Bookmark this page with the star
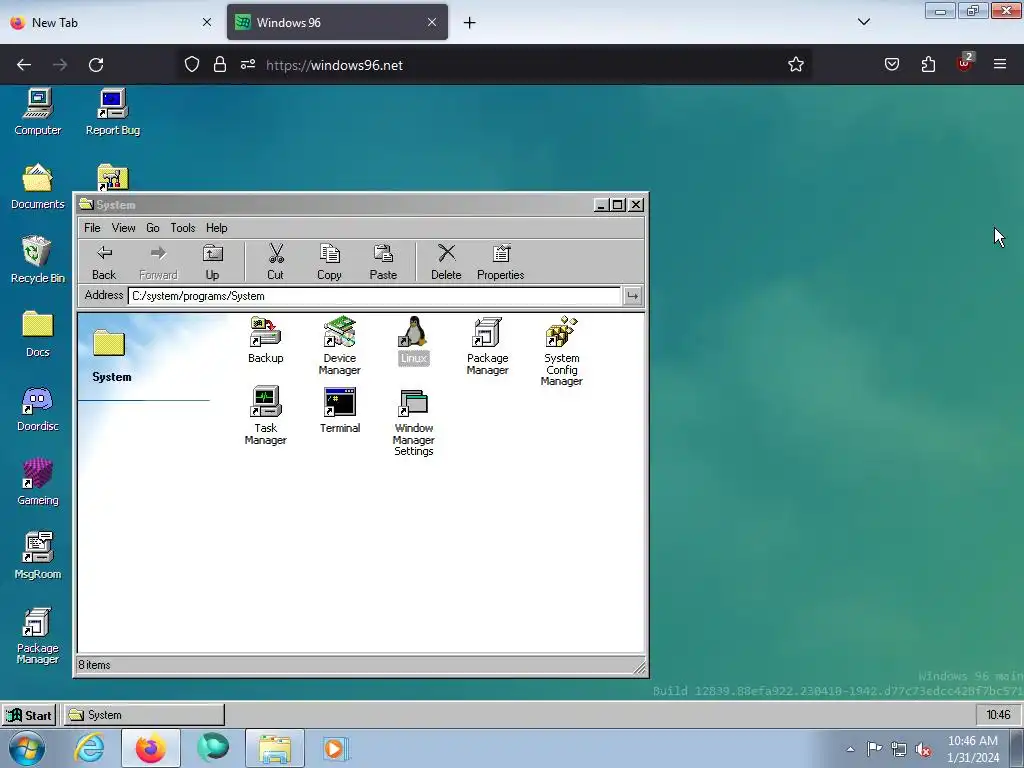Screen dimensions: 1024x768 (795, 65)
